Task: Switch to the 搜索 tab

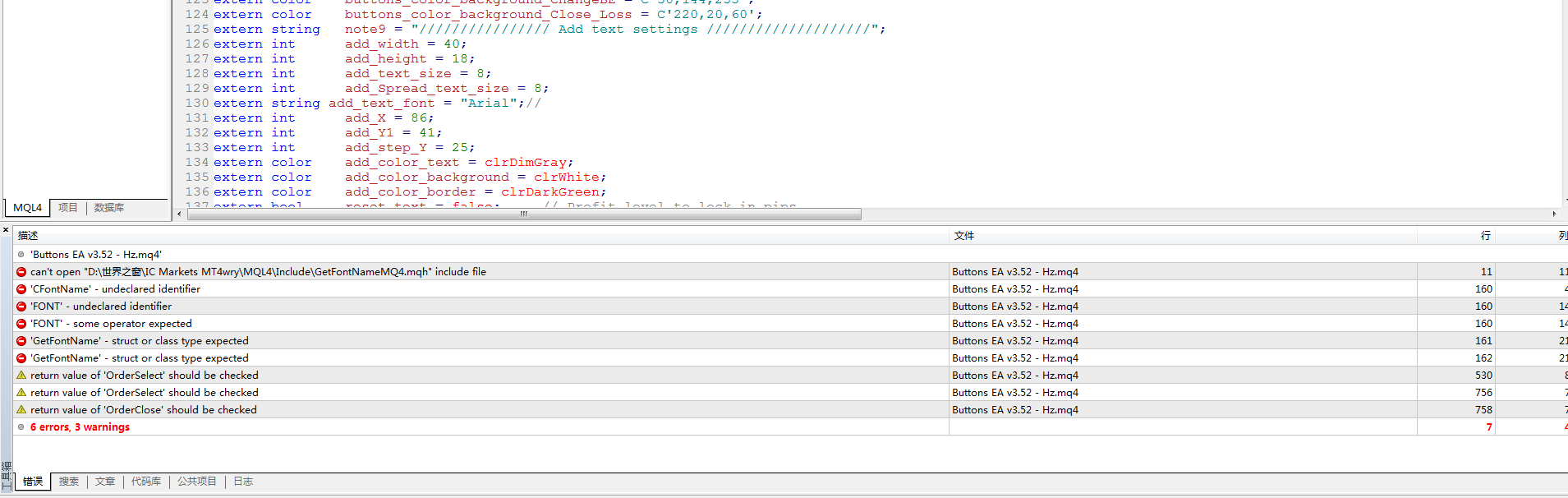Action: 69,482
